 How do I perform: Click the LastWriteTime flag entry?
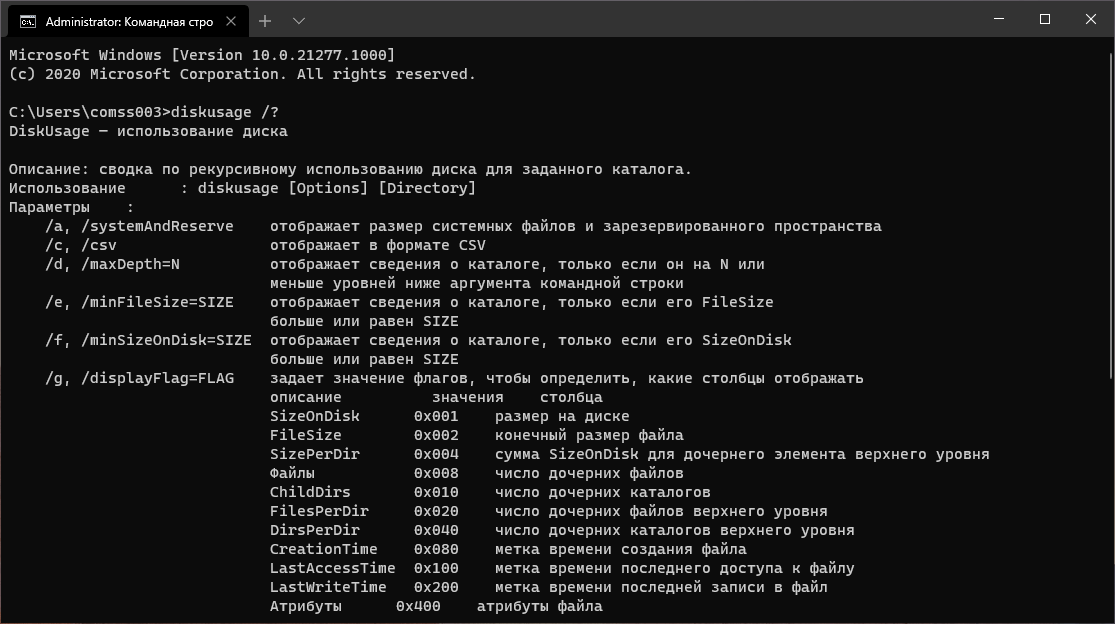[330, 587]
